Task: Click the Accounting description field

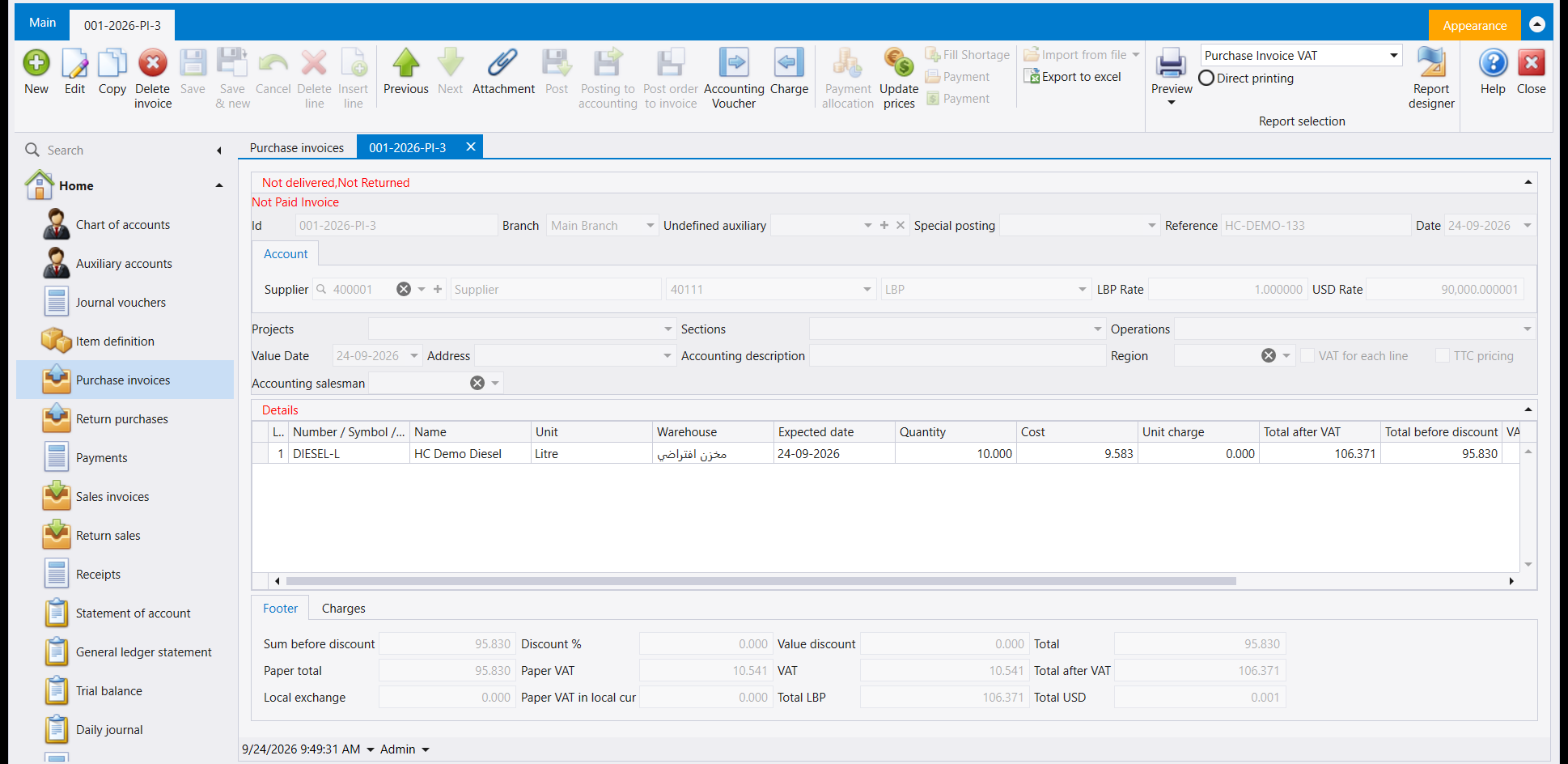Action: pyautogui.click(x=957, y=356)
